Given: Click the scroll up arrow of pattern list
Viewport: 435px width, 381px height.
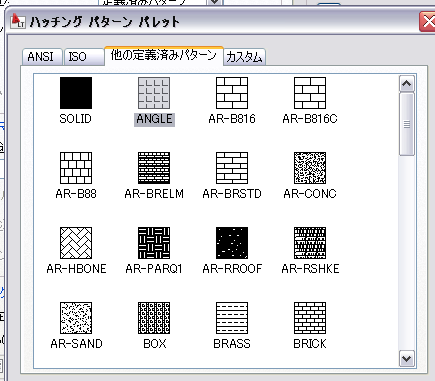Looking at the screenshot, I should 407,84.
